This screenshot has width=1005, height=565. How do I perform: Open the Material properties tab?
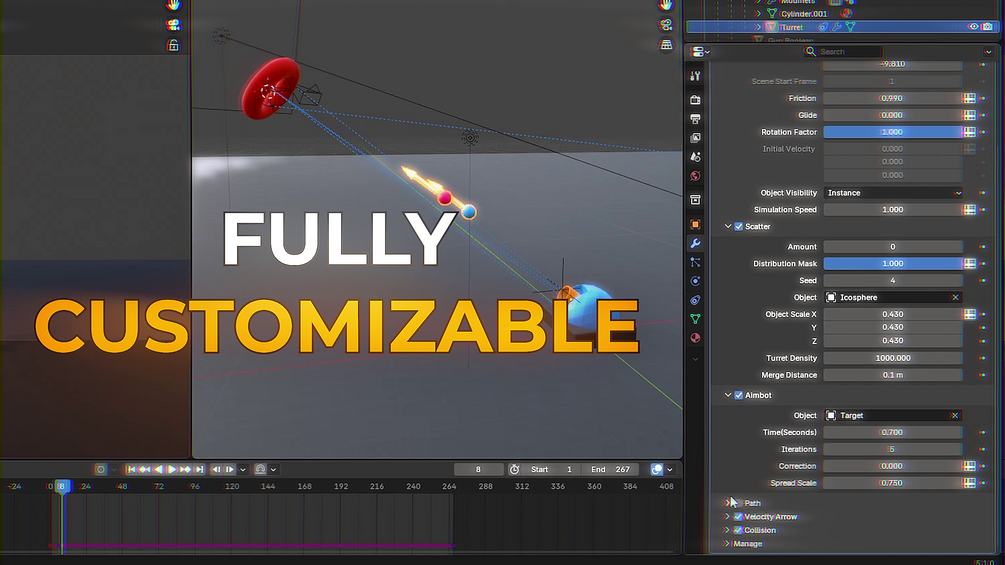tap(695, 338)
